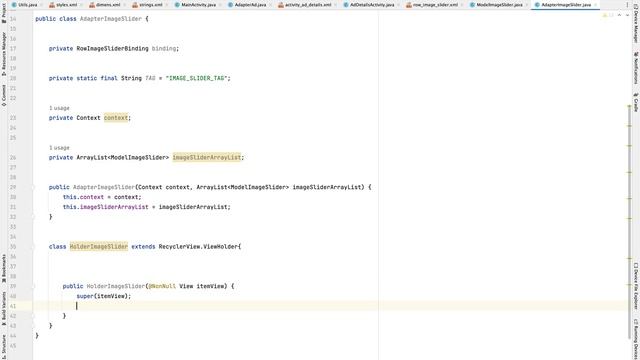Open the Notifications side panel

coord(636,68)
